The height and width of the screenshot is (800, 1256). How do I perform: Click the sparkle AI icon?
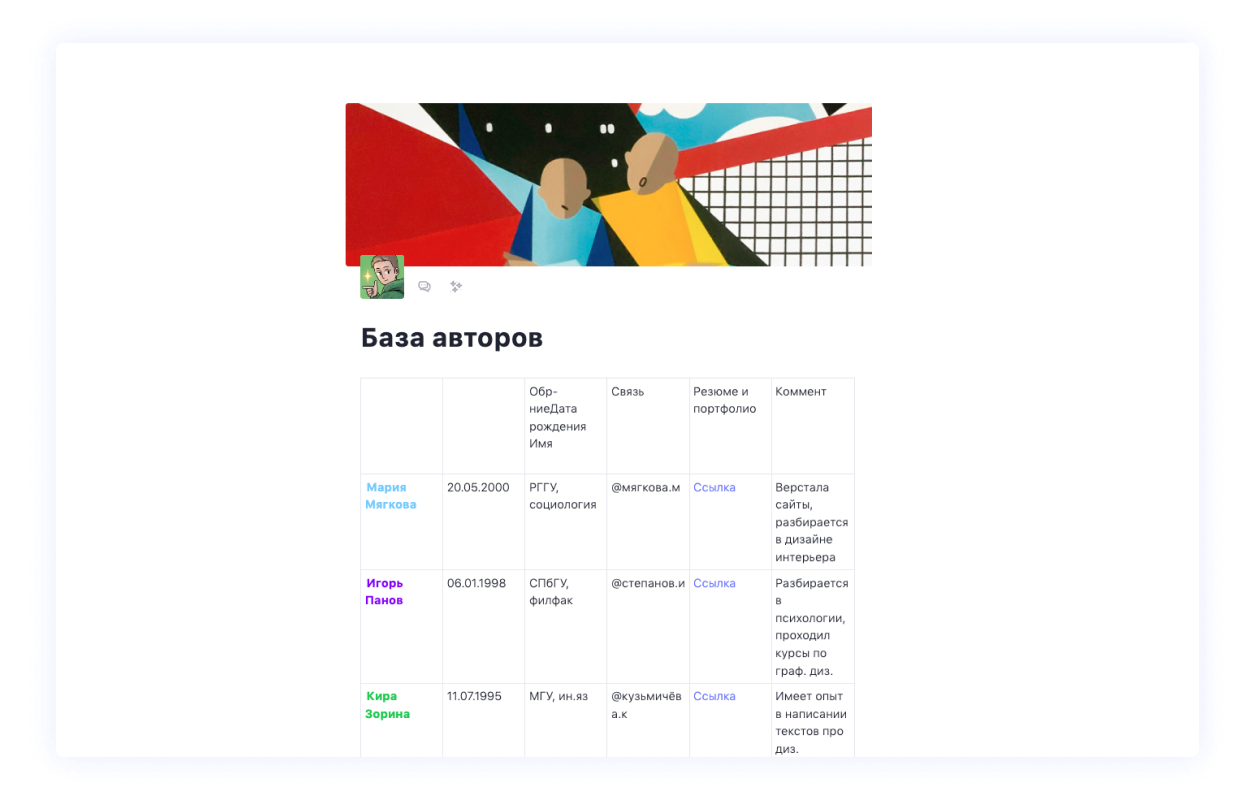coord(456,287)
